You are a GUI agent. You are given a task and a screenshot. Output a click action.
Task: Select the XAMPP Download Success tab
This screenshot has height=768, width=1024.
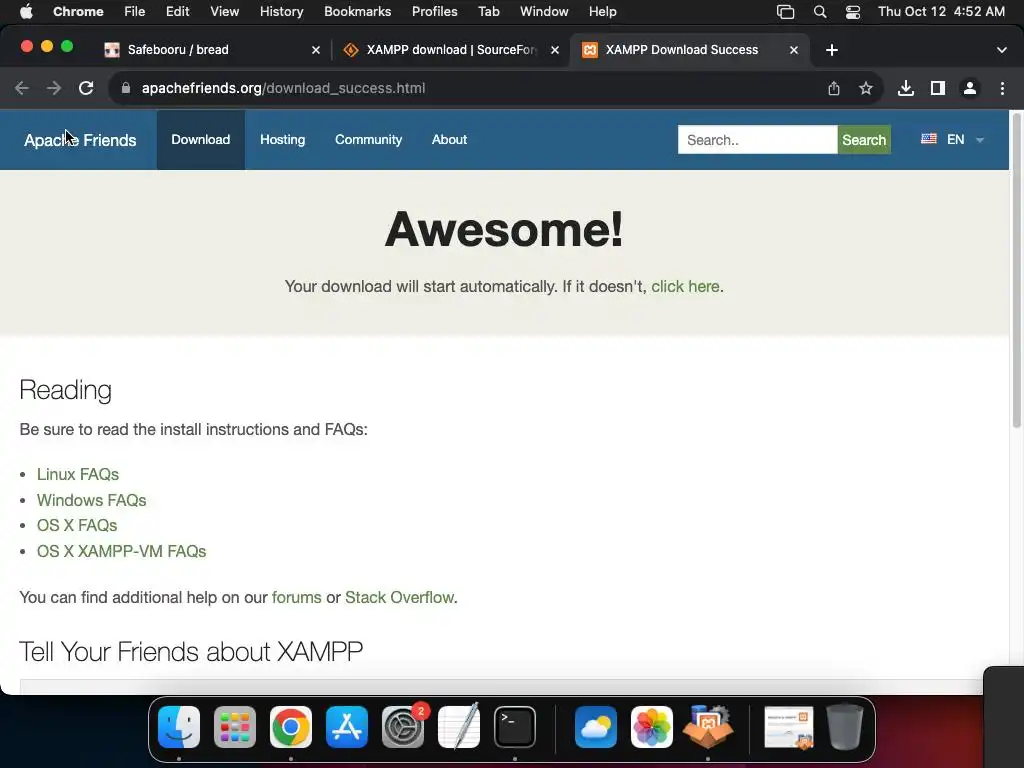(690, 50)
